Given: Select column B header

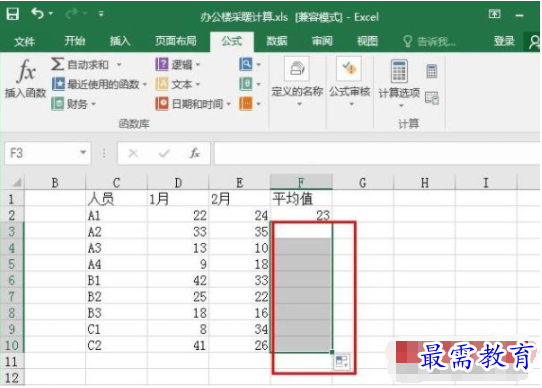Looking at the screenshot, I should point(55,182).
